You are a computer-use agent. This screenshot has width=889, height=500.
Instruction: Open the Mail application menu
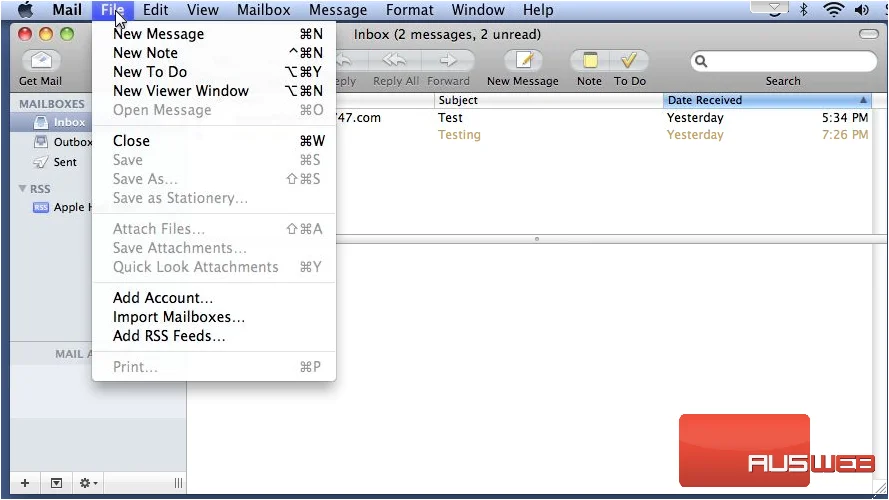67,10
